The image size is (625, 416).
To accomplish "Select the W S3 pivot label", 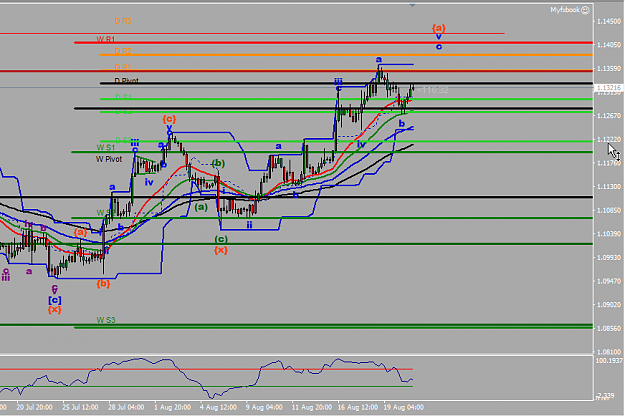I will [106, 320].
